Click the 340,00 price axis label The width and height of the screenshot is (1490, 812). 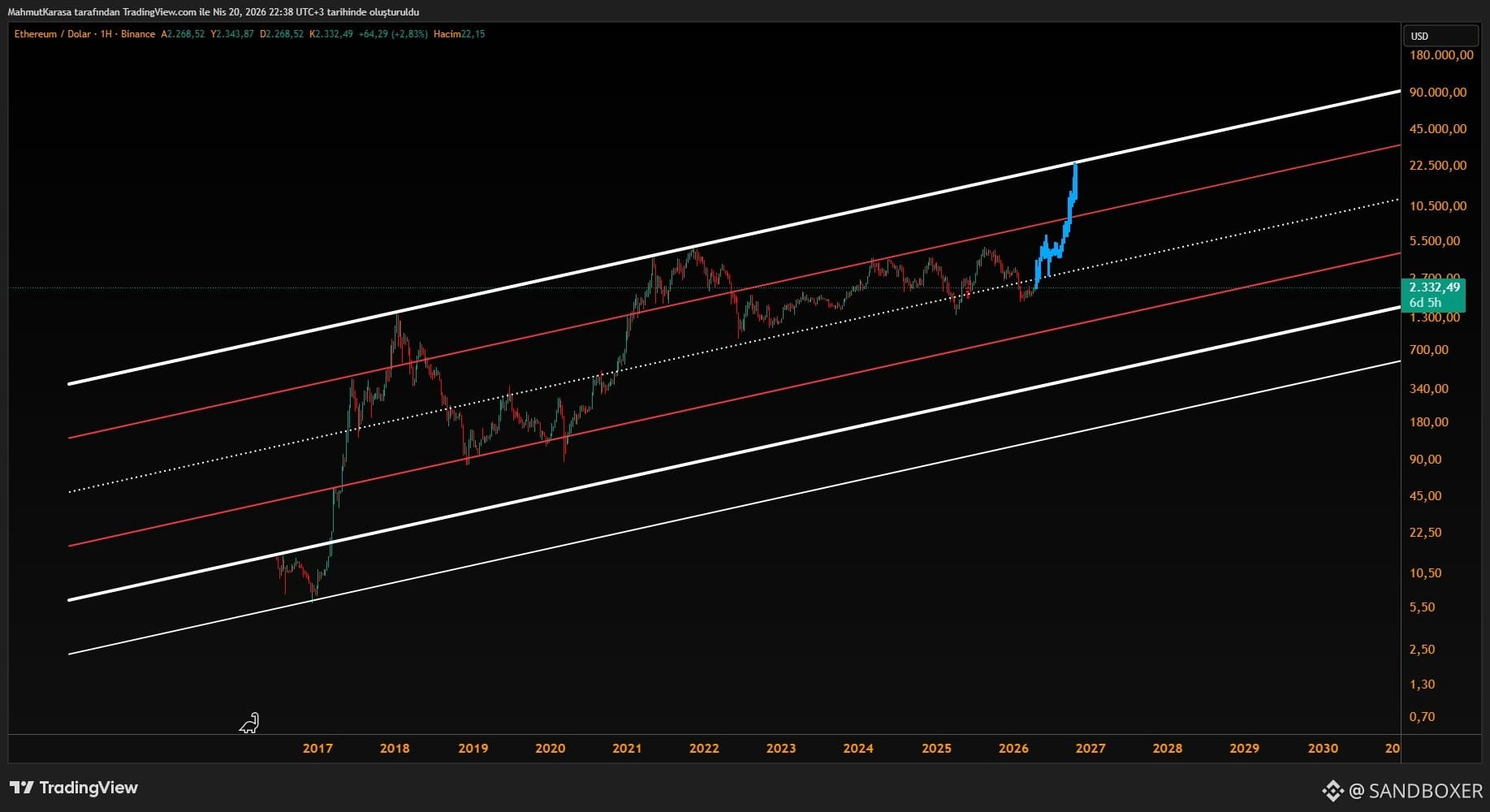1429,388
